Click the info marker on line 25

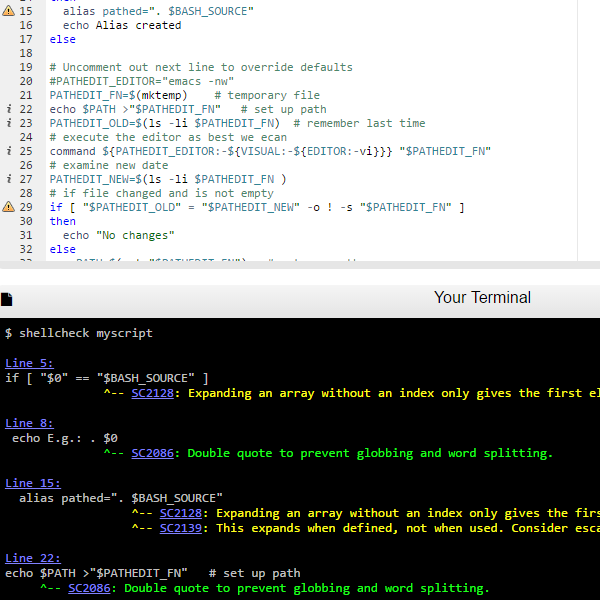(9, 151)
